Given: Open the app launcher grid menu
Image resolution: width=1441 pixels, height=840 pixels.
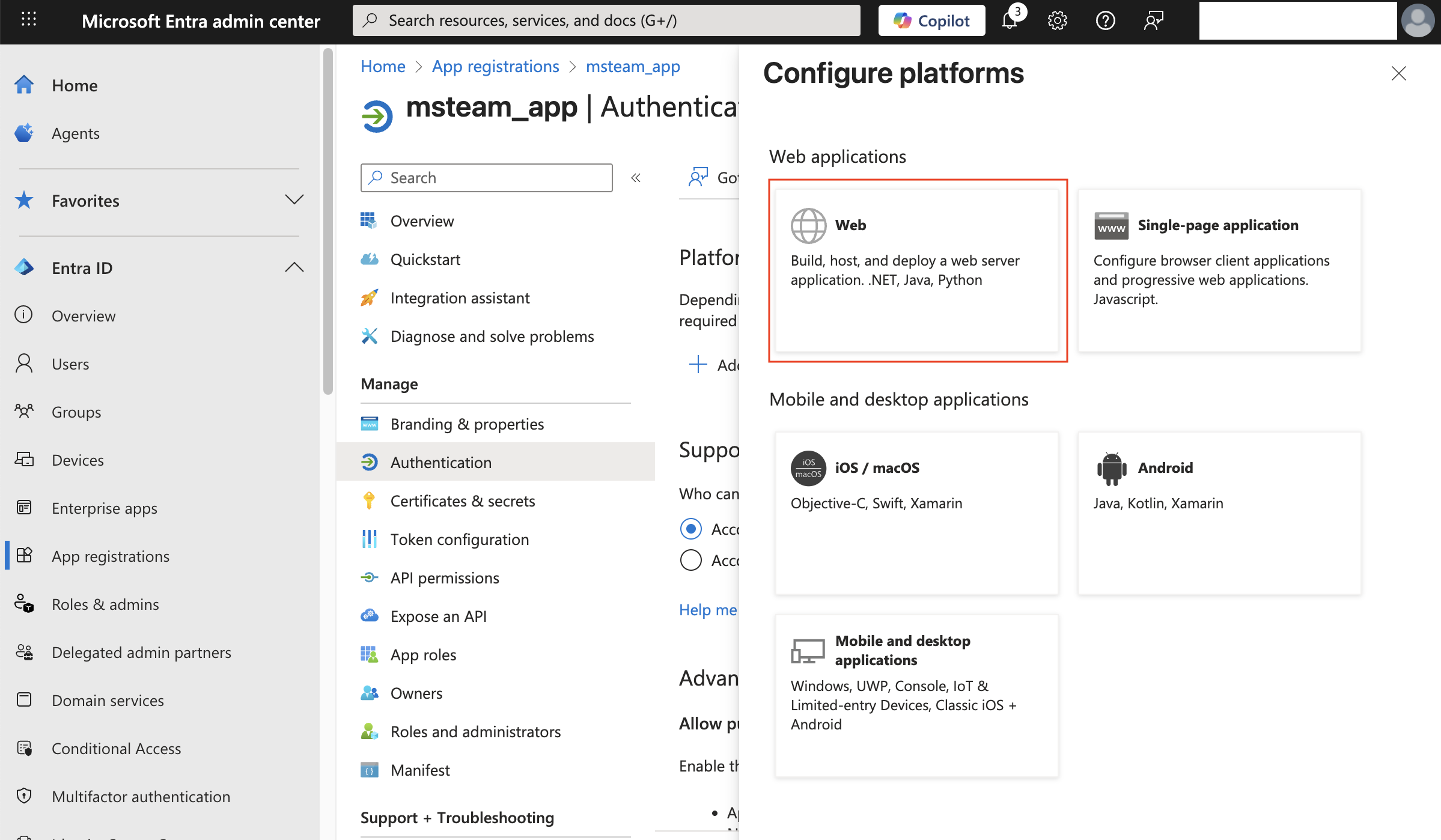Looking at the screenshot, I should pyautogui.click(x=29, y=20).
